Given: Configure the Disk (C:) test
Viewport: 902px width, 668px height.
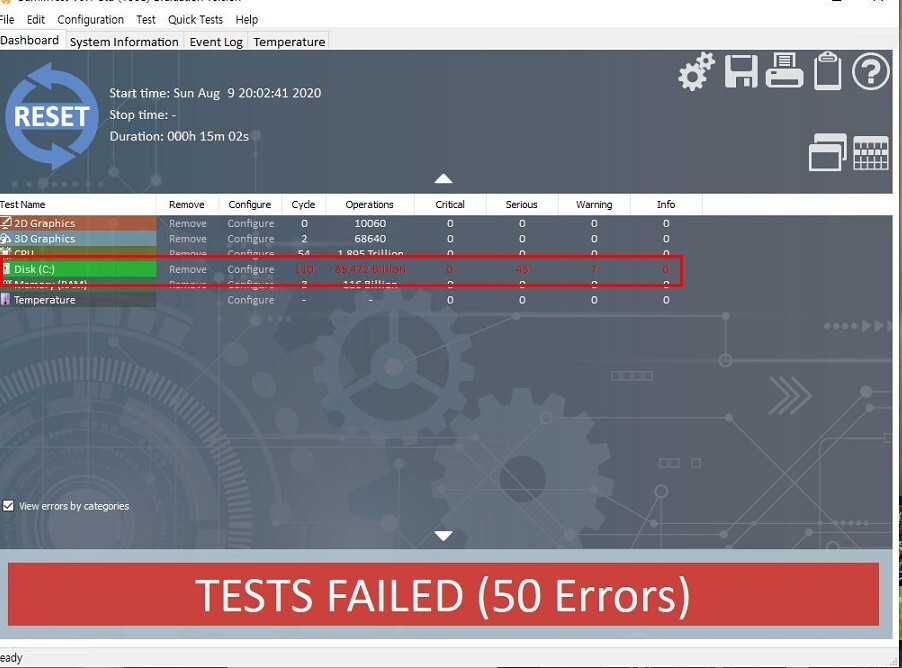Looking at the screenshot, I should [x=251, y=269].
